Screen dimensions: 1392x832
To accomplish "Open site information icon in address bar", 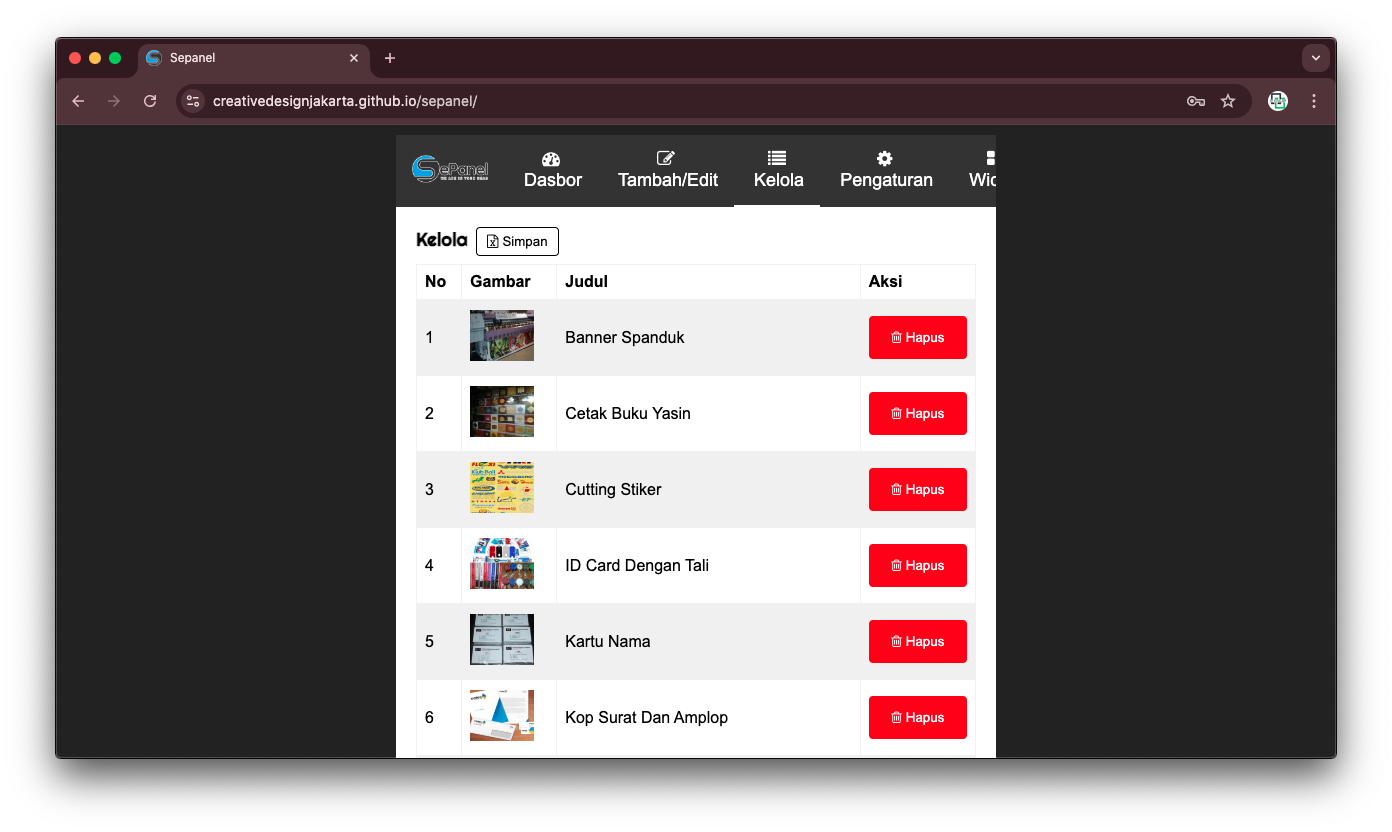I will click(x=194, y=101).
